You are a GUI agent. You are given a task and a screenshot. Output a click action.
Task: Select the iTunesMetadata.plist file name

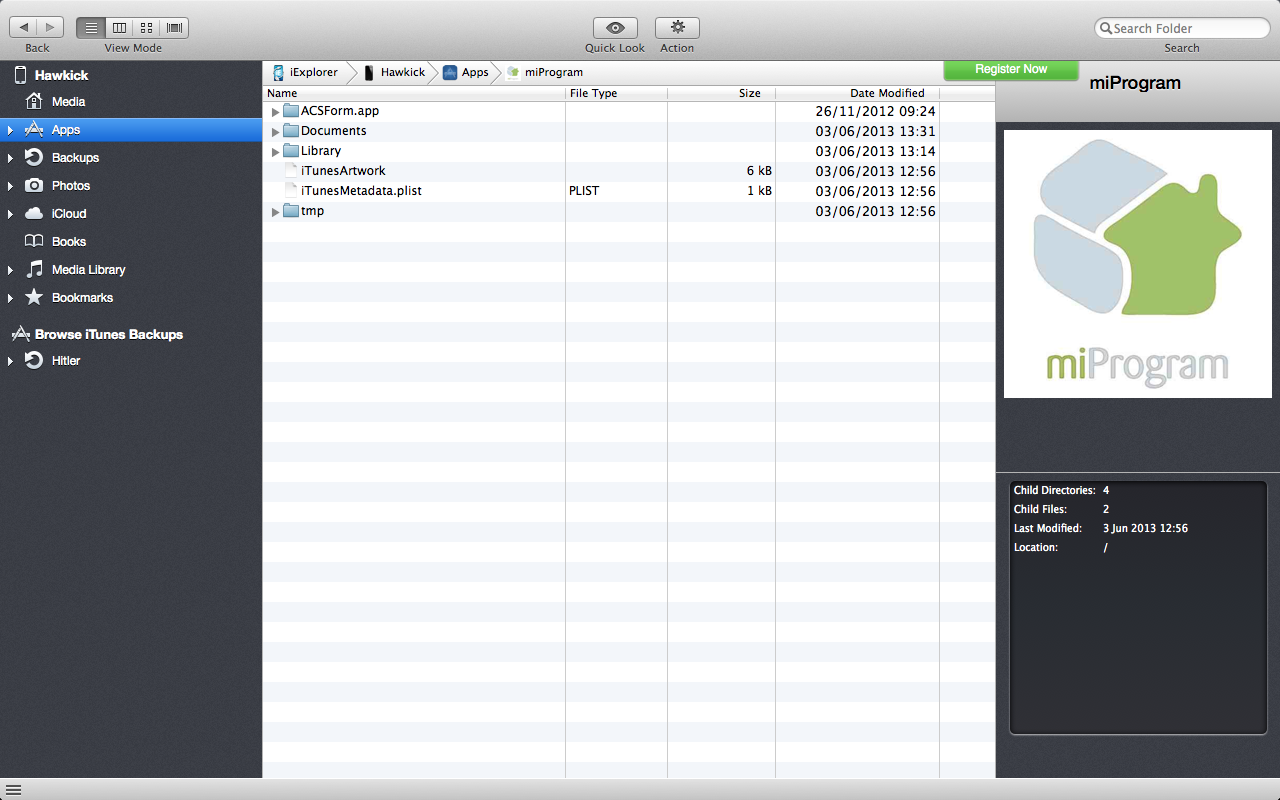pyautogui.click(x=361, y=191)
